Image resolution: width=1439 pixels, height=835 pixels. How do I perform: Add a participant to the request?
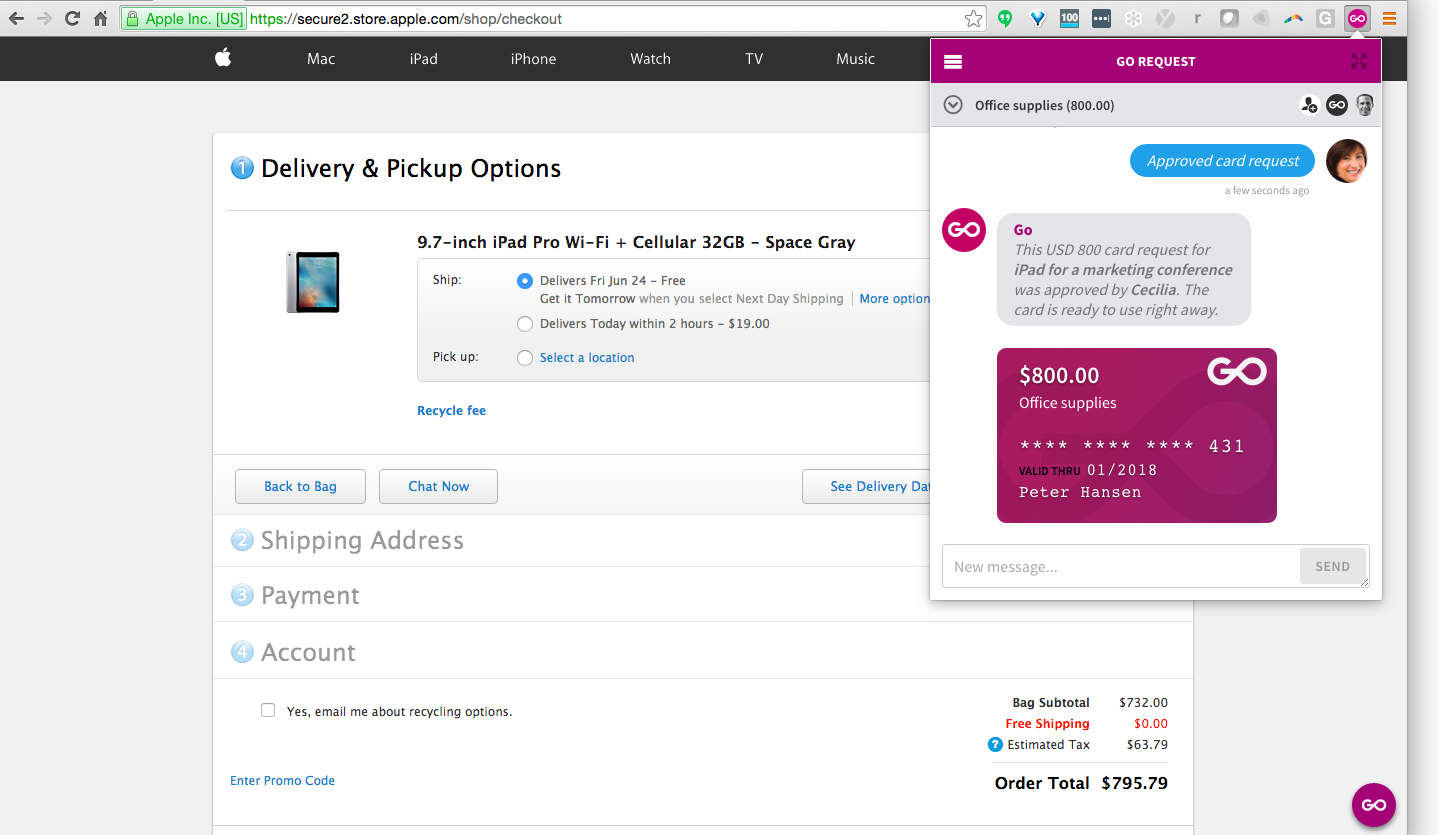[1309, 105]
